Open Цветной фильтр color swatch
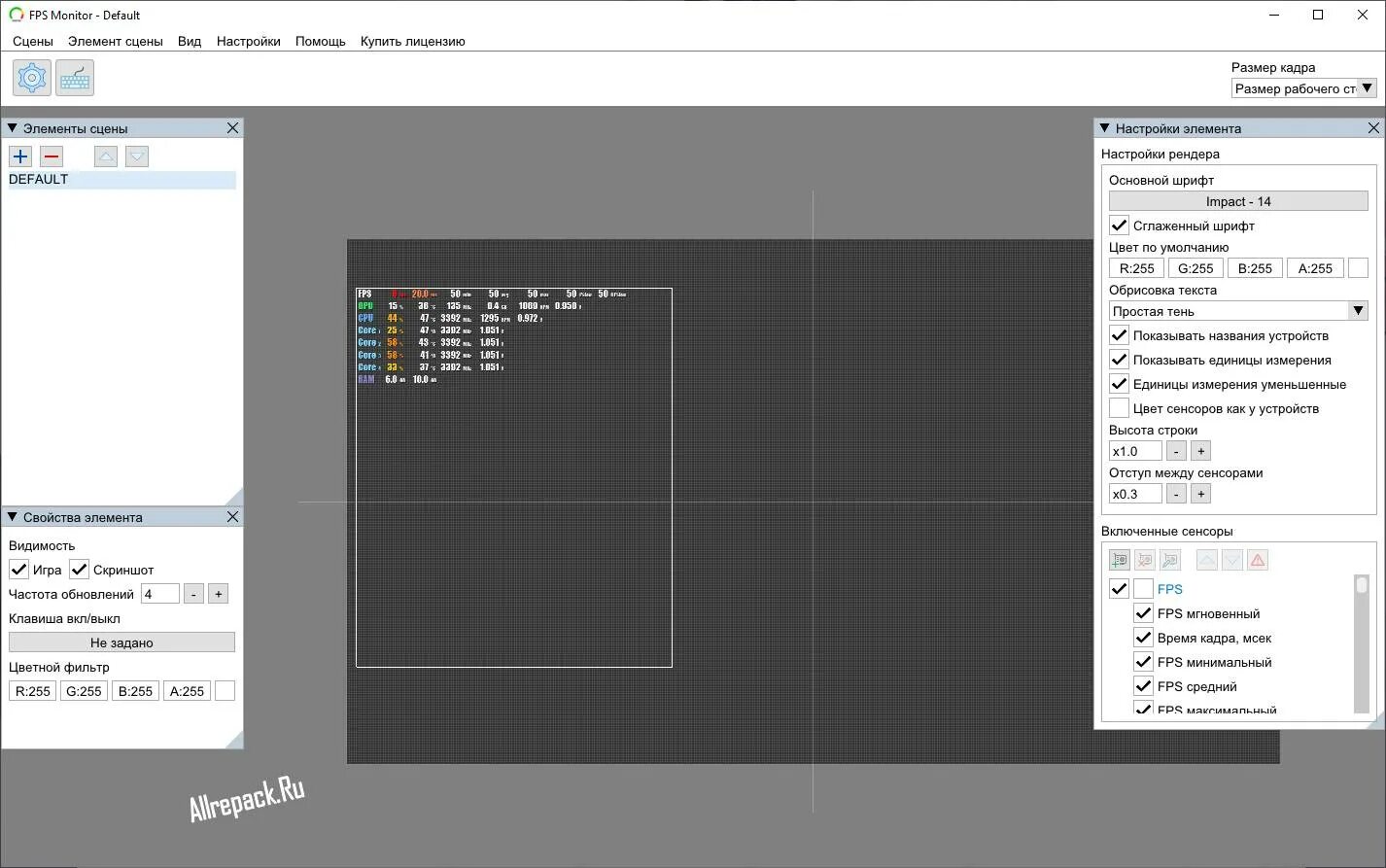Screen dimensions: 1386x868 click(x=225, y=691)
